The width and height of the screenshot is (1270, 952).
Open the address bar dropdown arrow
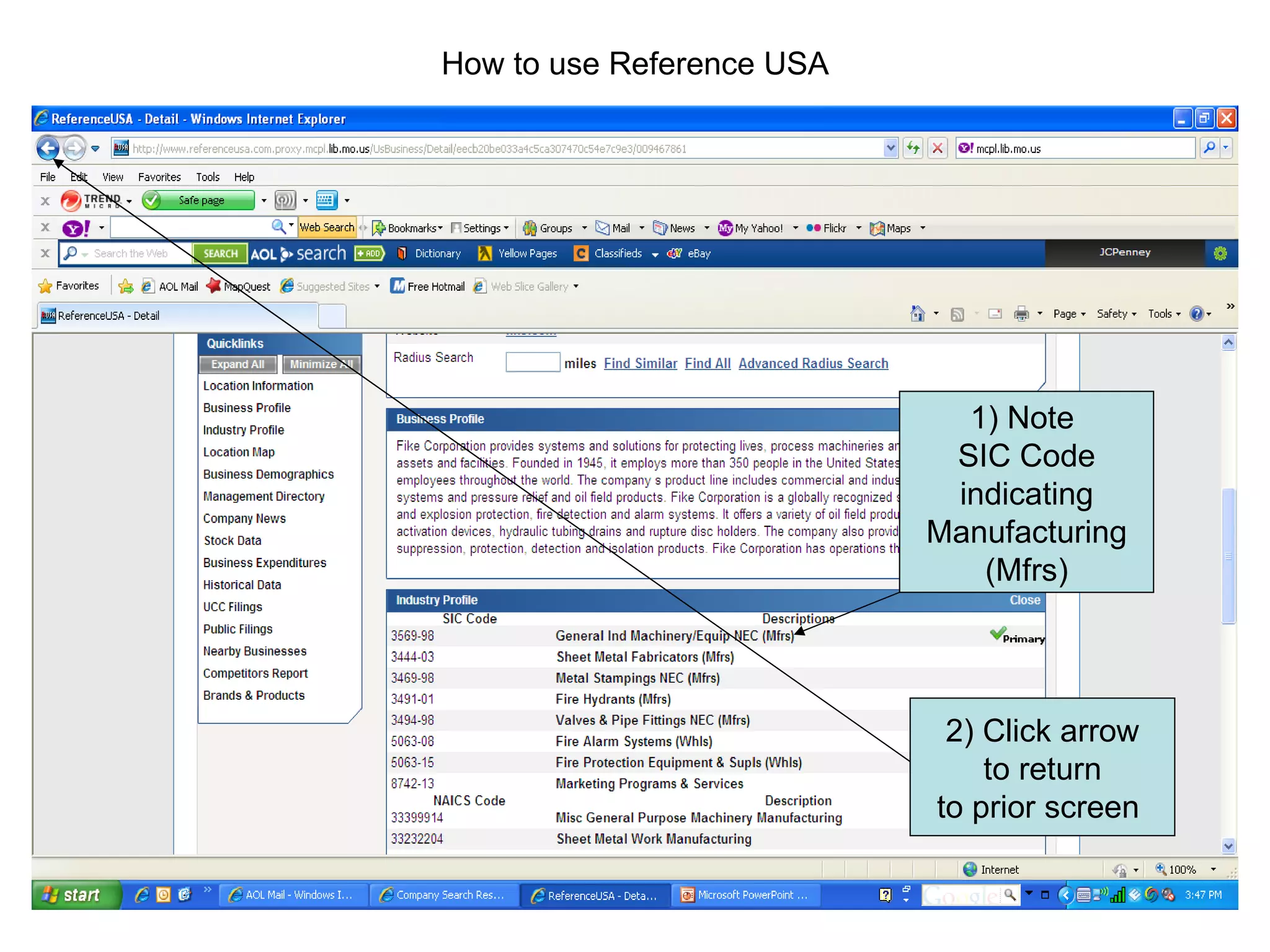click(890, 148)
